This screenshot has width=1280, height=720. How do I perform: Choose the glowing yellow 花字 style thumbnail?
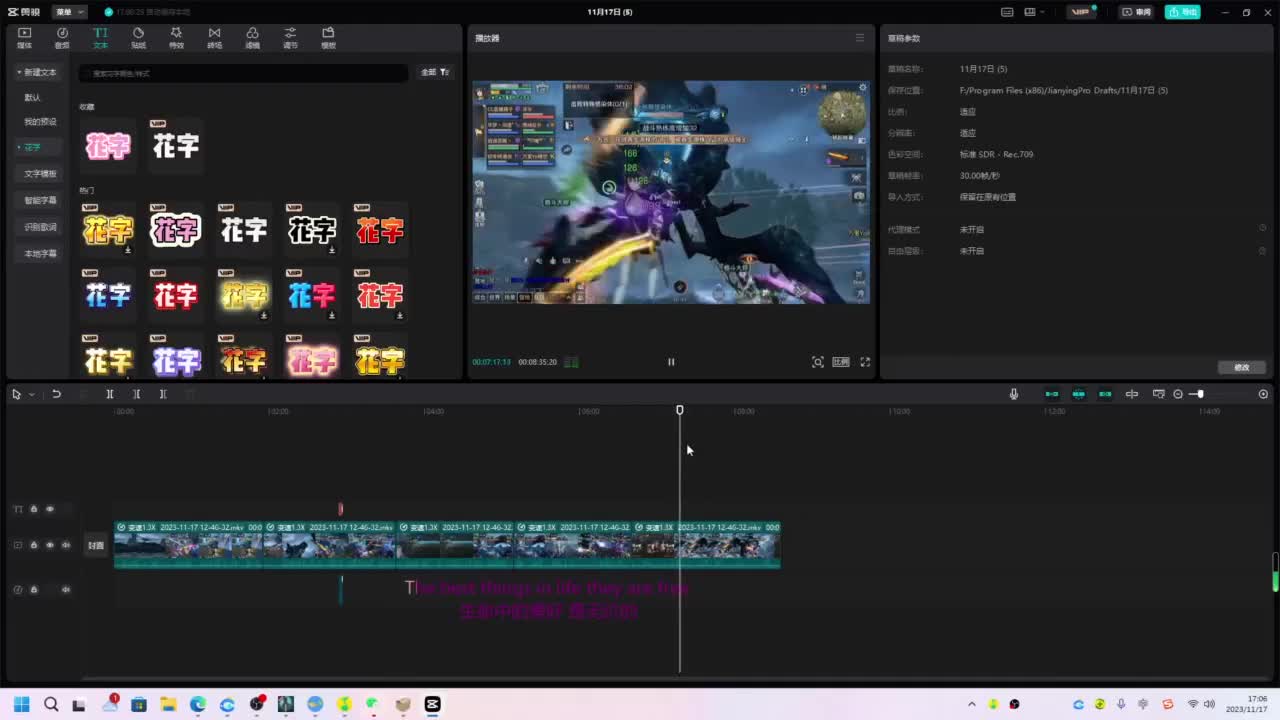coord(244,295)
